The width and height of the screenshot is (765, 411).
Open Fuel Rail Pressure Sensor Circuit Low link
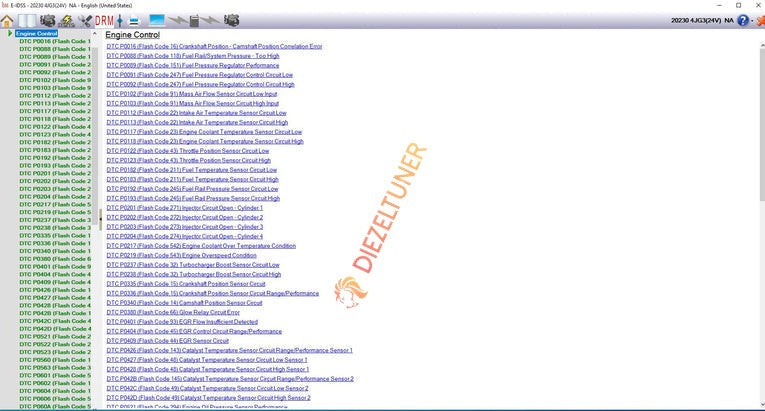(192, 189)
